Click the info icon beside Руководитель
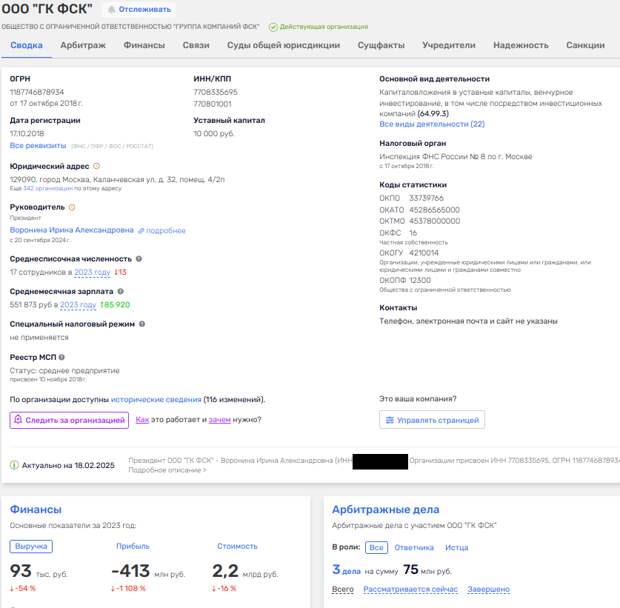The height and width of the screenshot is (608, 620). (72, 207)
